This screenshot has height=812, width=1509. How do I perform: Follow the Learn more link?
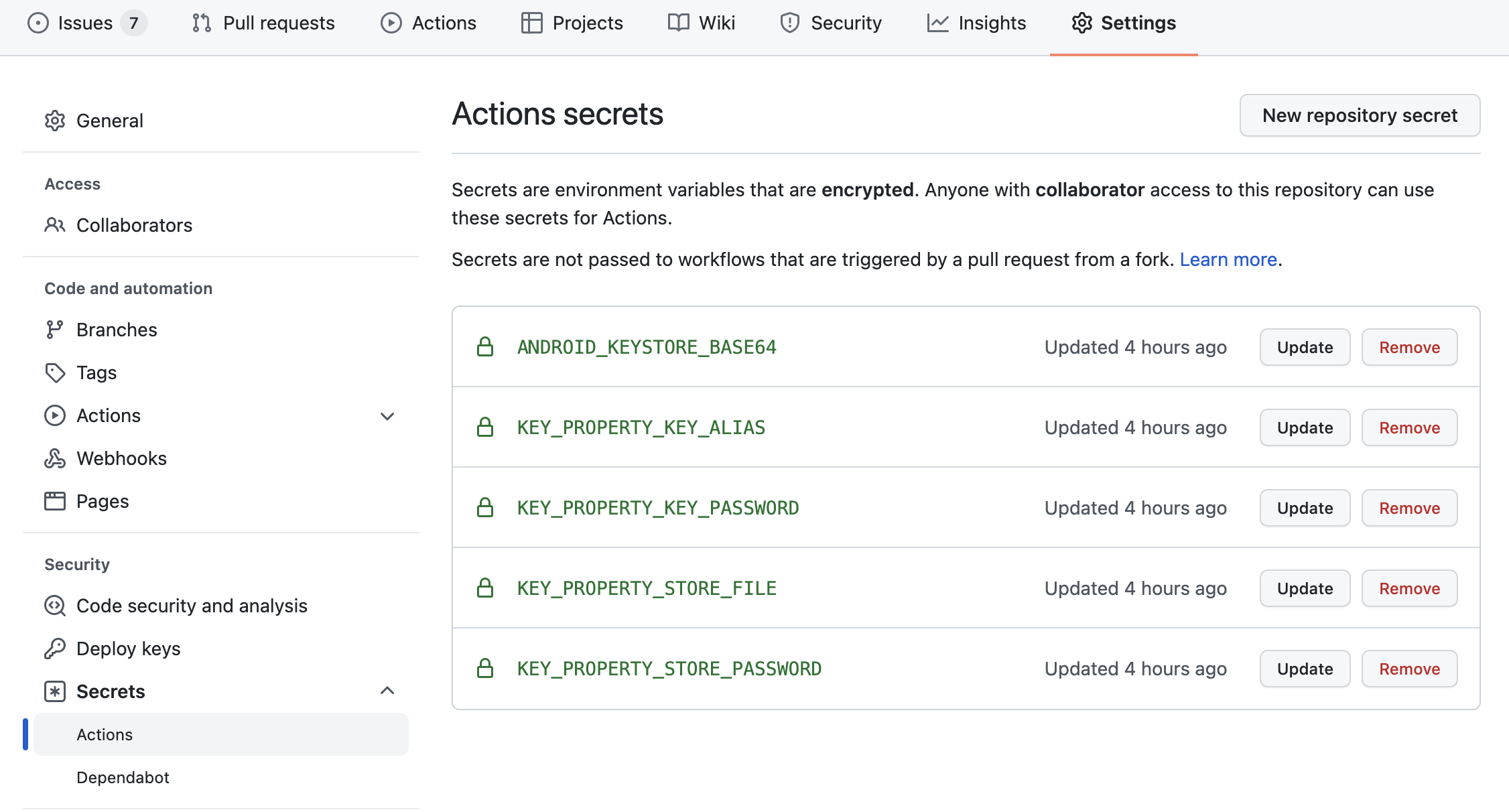pos(1228,259)
